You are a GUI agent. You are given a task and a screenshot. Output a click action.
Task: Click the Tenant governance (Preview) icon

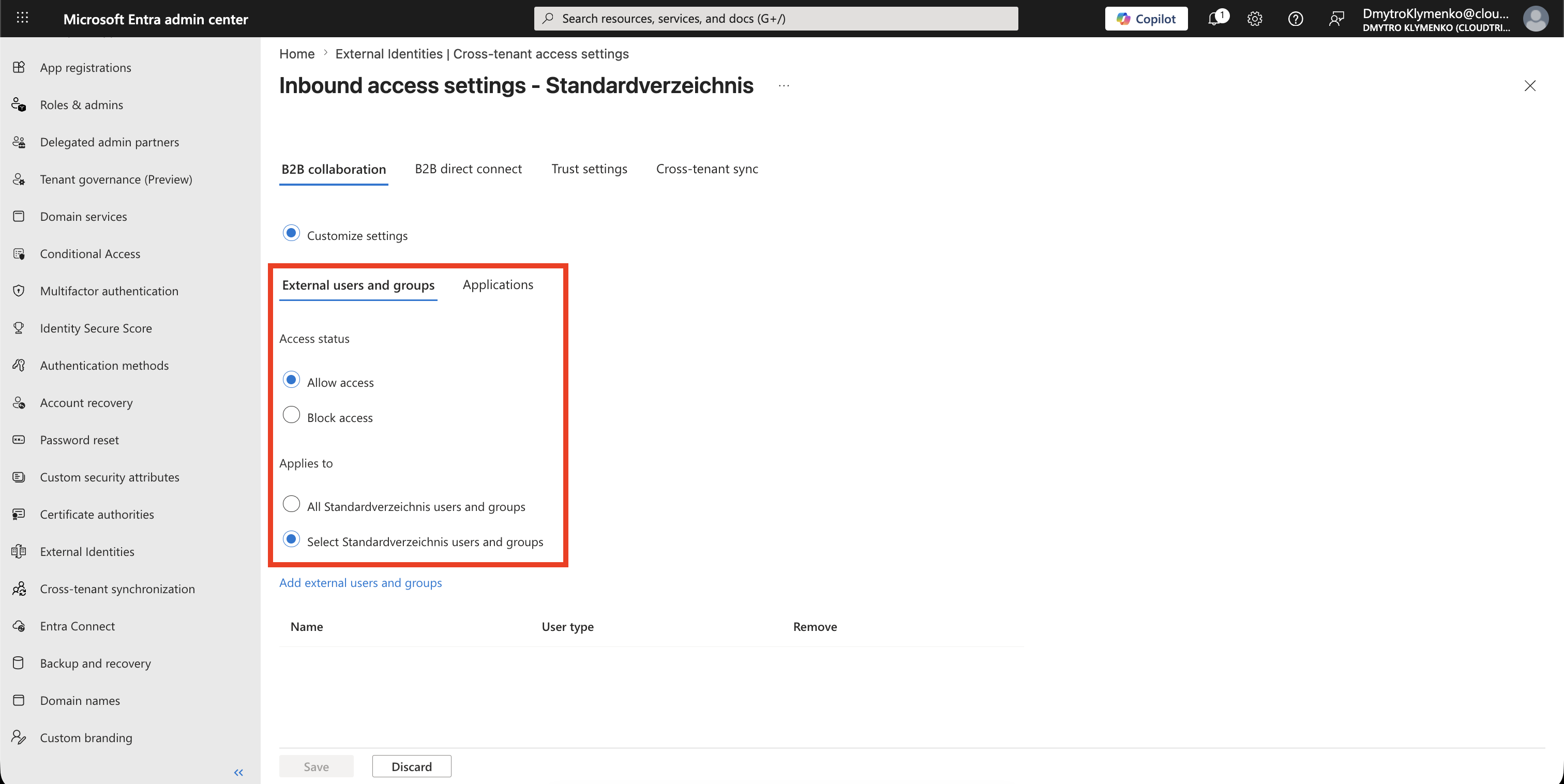coord(19,179)
